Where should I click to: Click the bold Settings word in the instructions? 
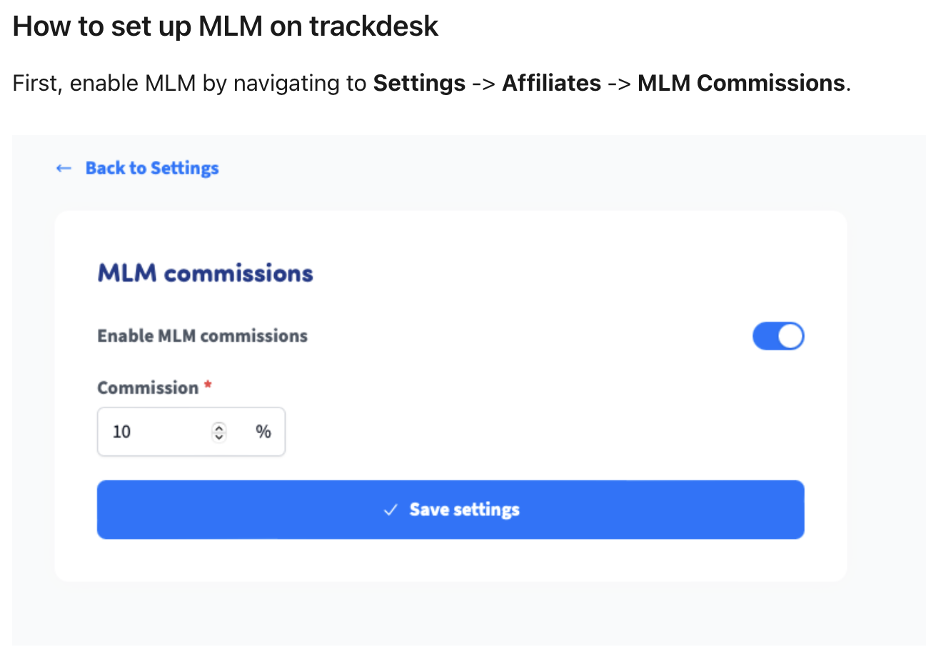(419, 84)
